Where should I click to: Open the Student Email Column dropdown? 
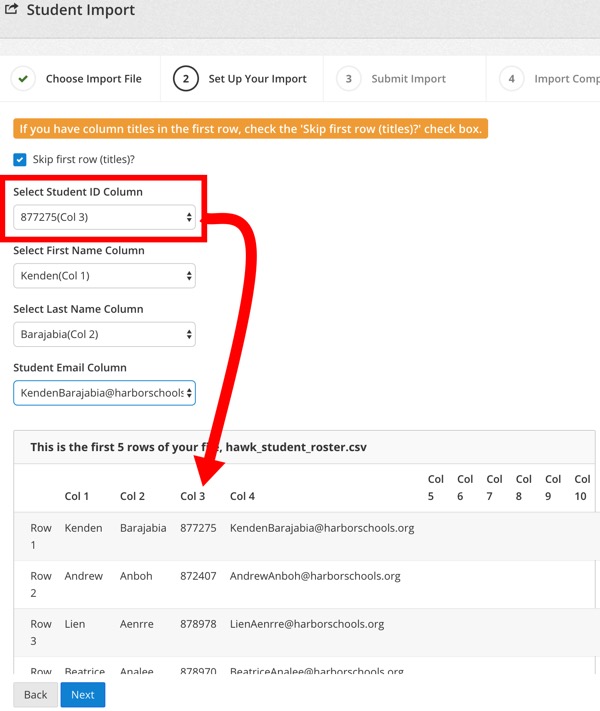pos(104,393)
